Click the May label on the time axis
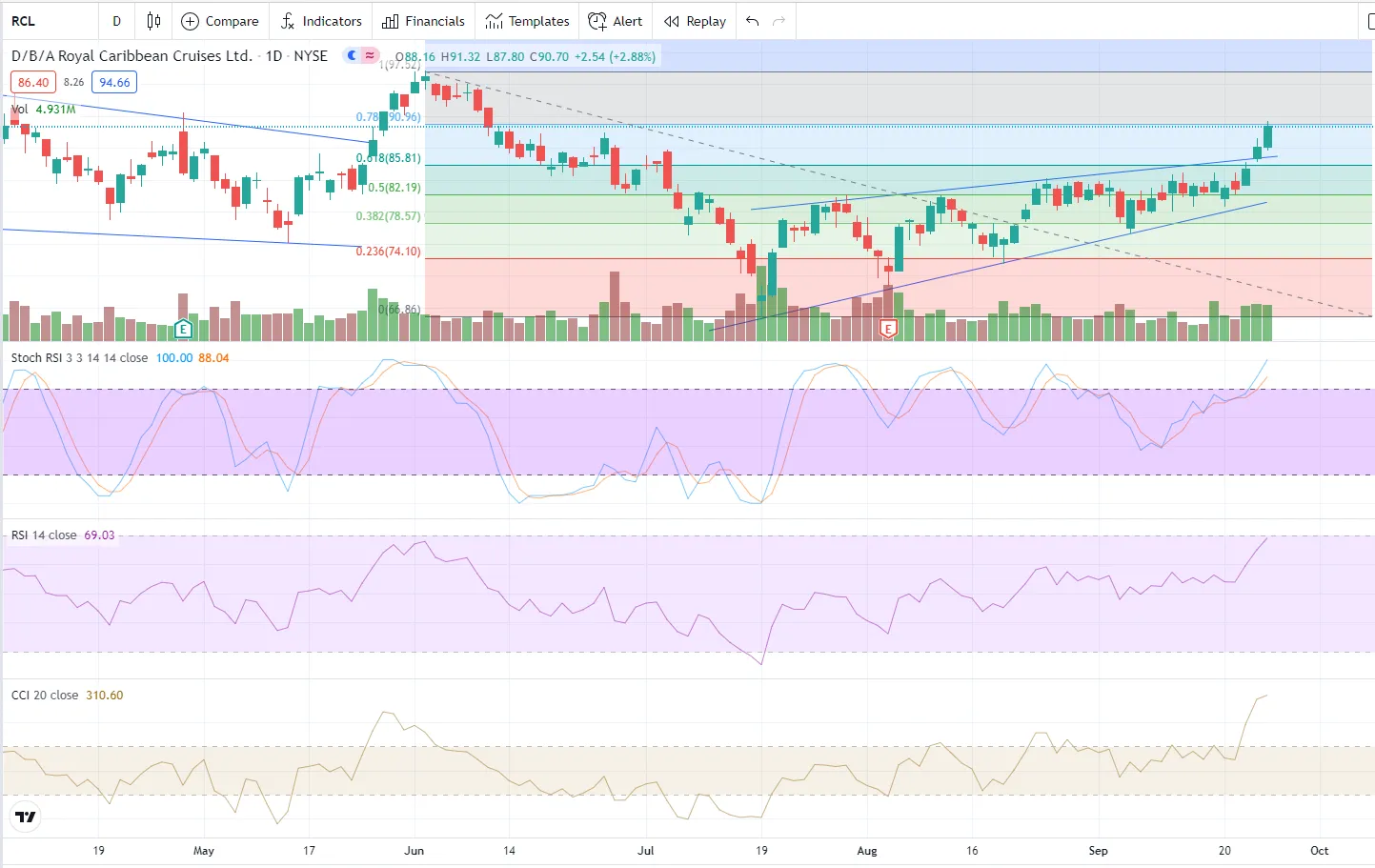1375x868 pixels. point(204,851)
